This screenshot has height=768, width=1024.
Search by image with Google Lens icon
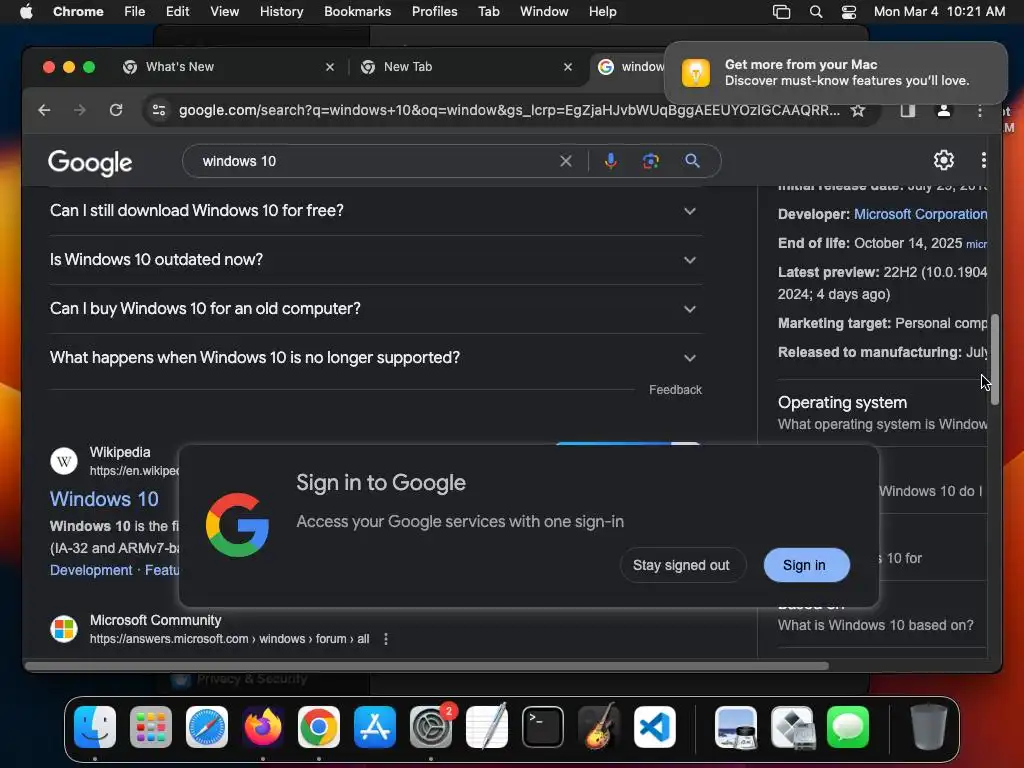click(x=650, y=161)
